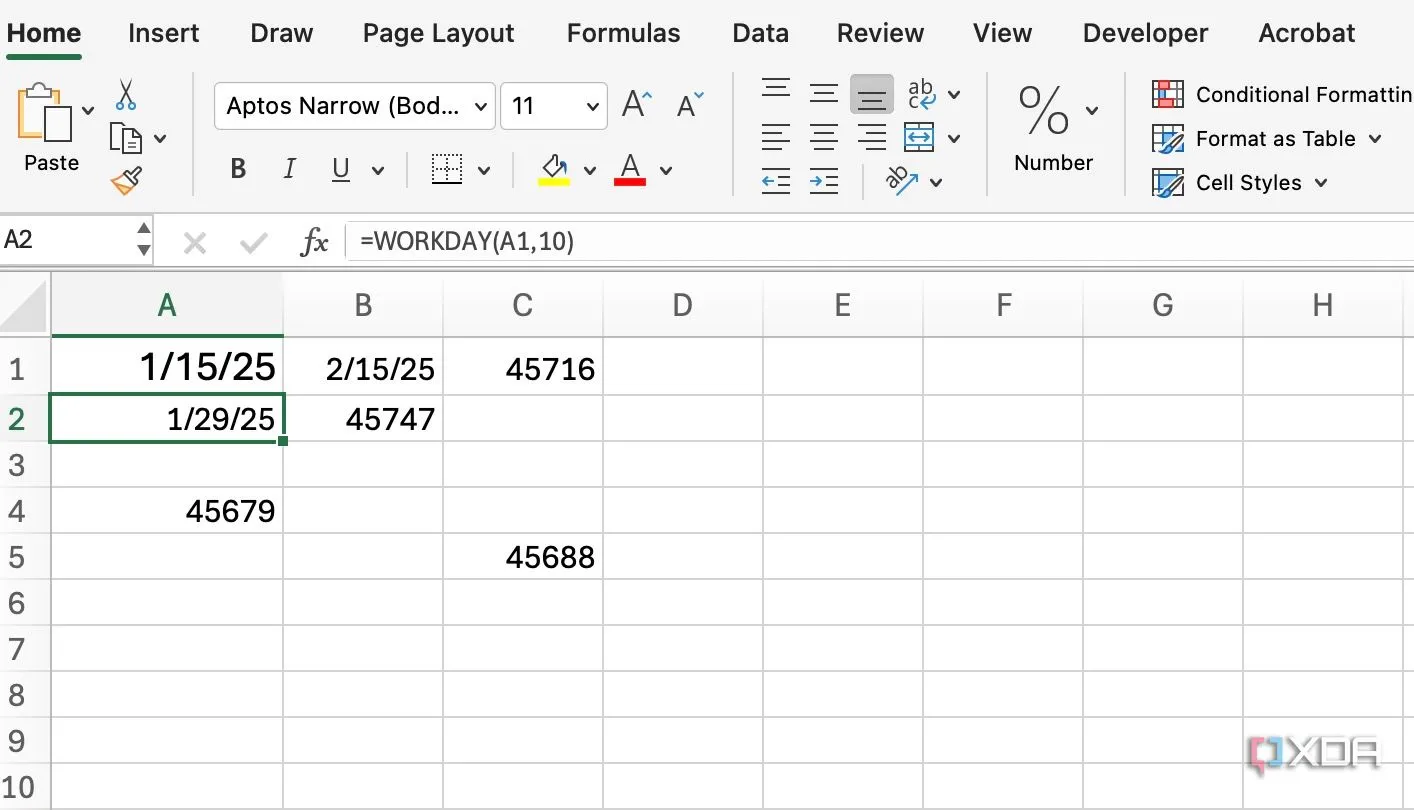Toggle Bold formatting
Image resolution: width=1414 pixels, height=810 pixels.
238,169
